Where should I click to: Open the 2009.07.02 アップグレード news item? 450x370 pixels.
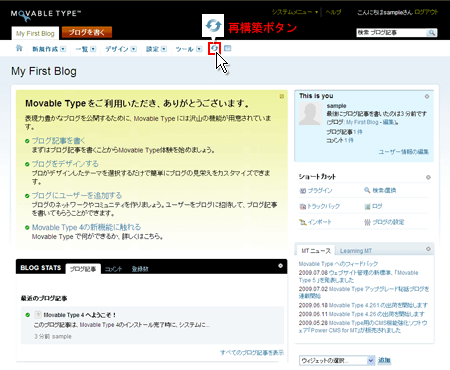point(364,292)
